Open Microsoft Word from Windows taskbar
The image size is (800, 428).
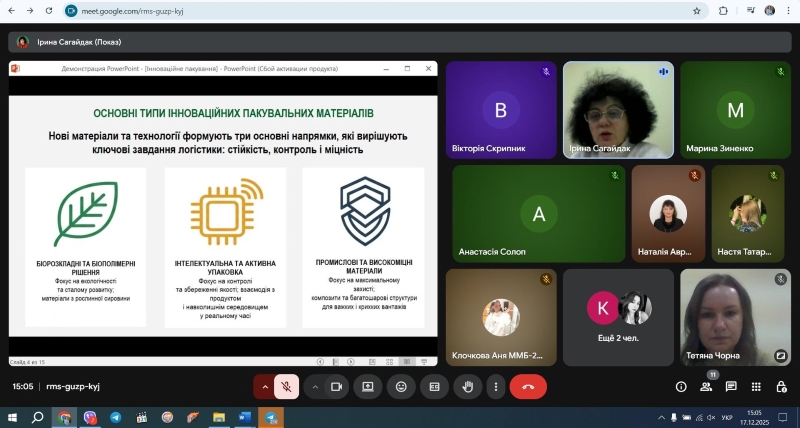pos(245,417)
